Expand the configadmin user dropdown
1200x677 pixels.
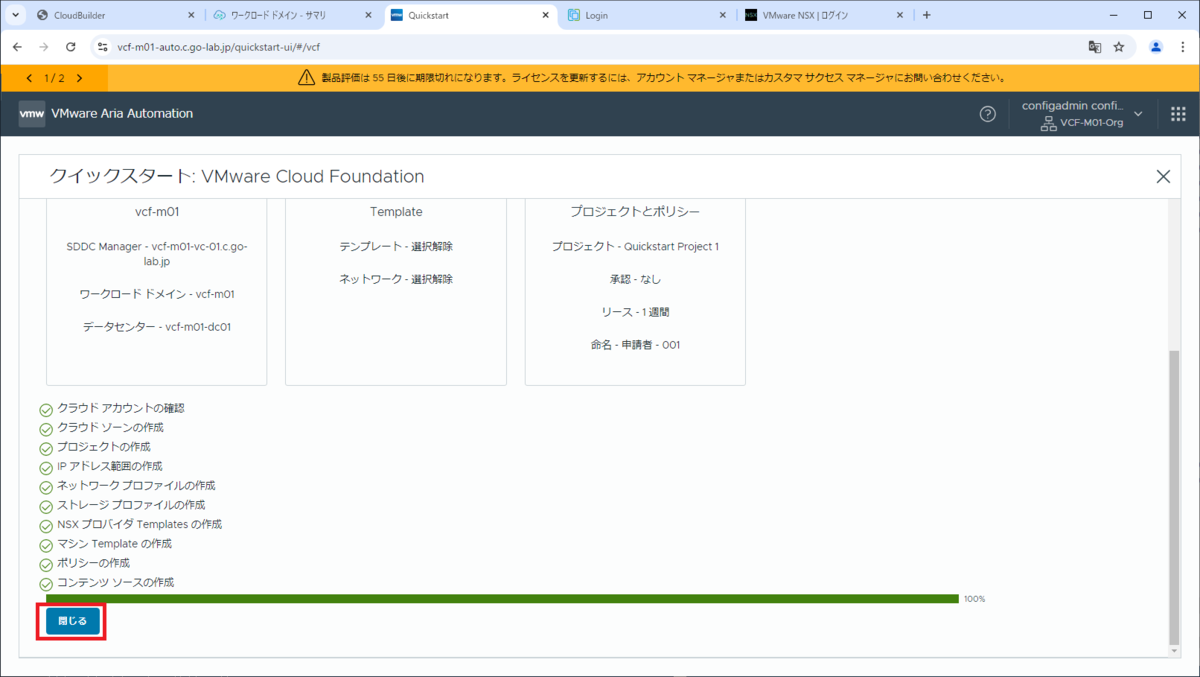(x=1138, y=114)
